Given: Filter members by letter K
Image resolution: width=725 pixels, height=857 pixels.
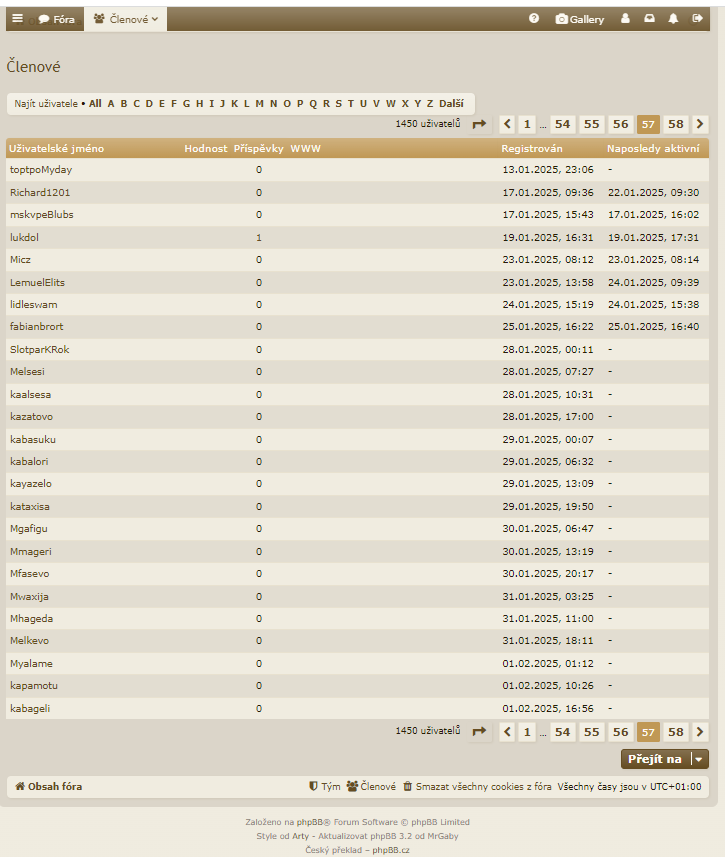Looking at the screenshot, I should pyautogui.click(x=235, y=103).
